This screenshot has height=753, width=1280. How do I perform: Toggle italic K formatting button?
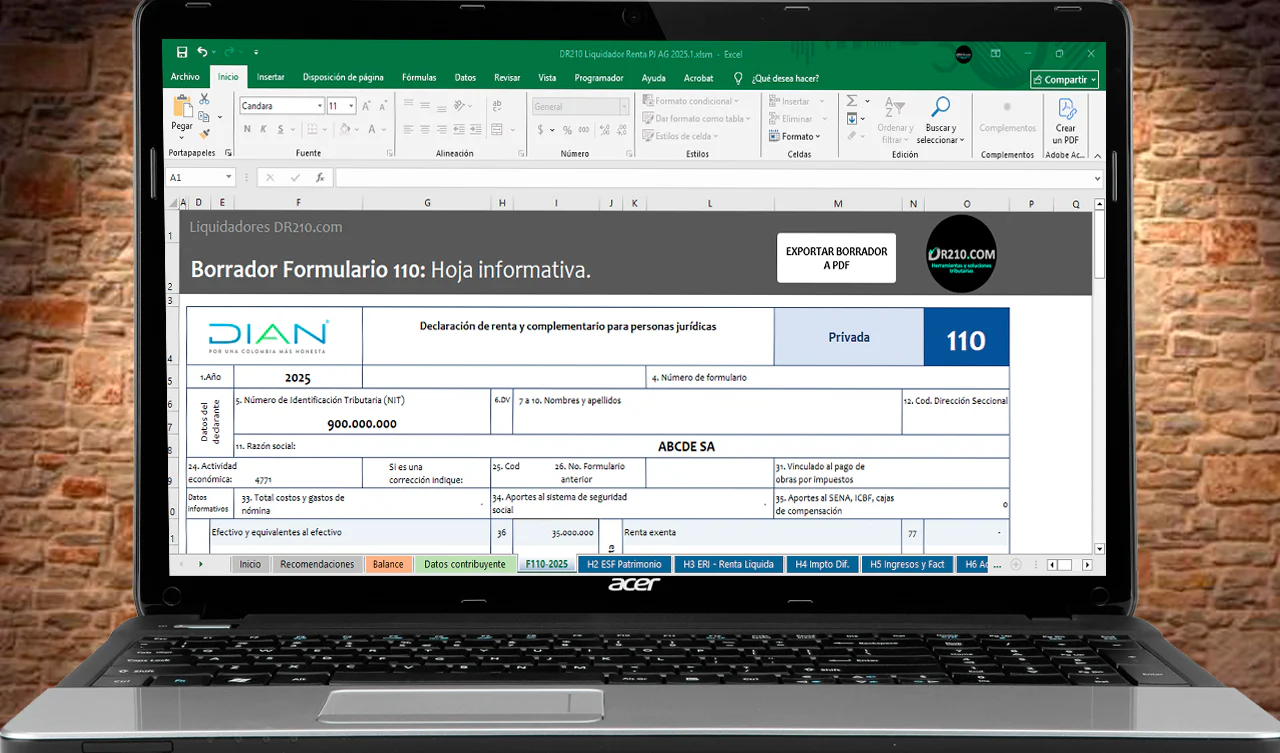[262, 129]
